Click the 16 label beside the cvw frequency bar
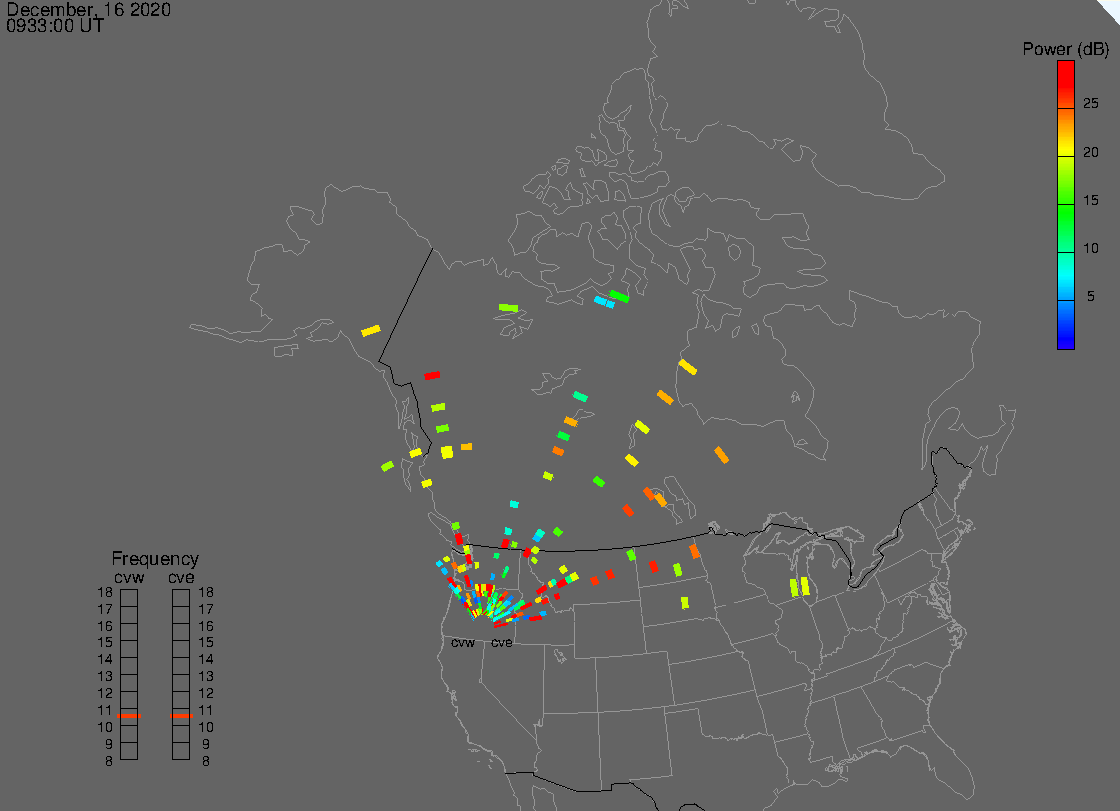Viewport: 1120px width, 811px height. point(105,626)
